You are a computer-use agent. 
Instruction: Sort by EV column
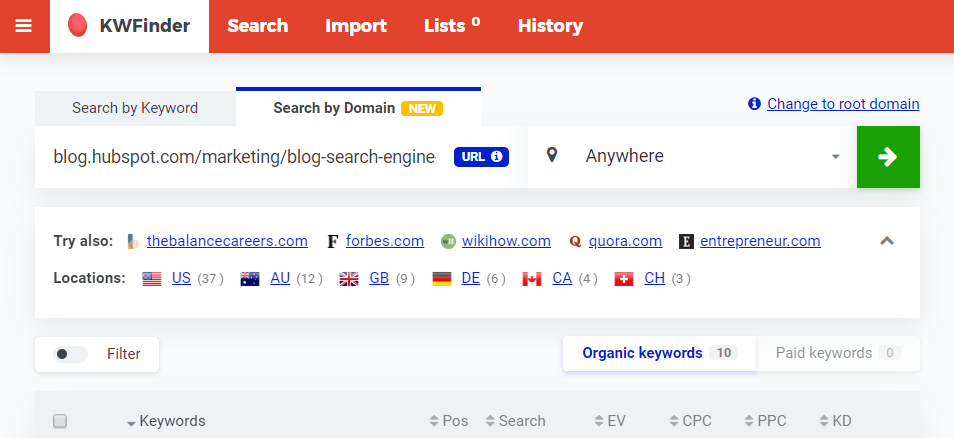(x=610, y=421)
